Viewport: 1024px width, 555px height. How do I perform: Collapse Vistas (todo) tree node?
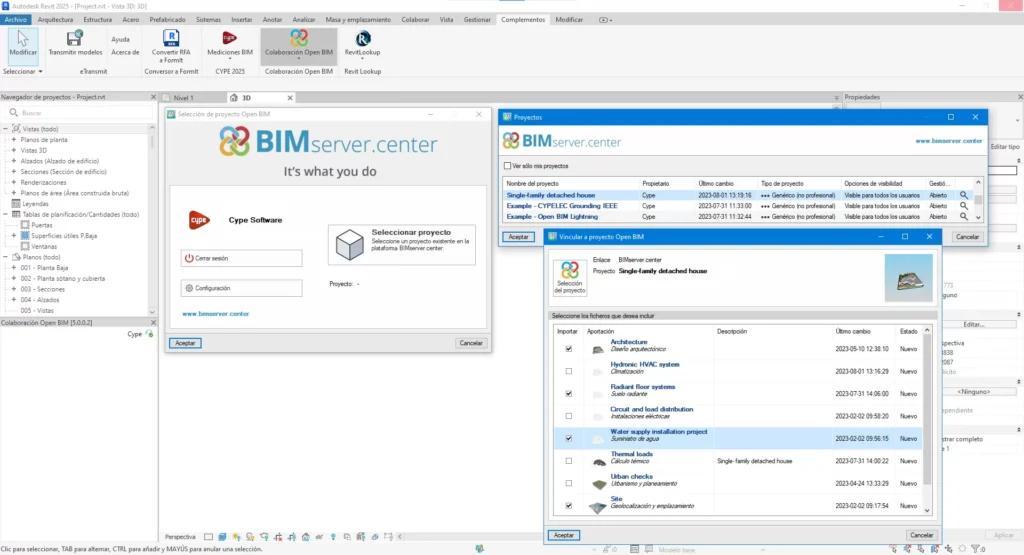(x=6, y=129)
